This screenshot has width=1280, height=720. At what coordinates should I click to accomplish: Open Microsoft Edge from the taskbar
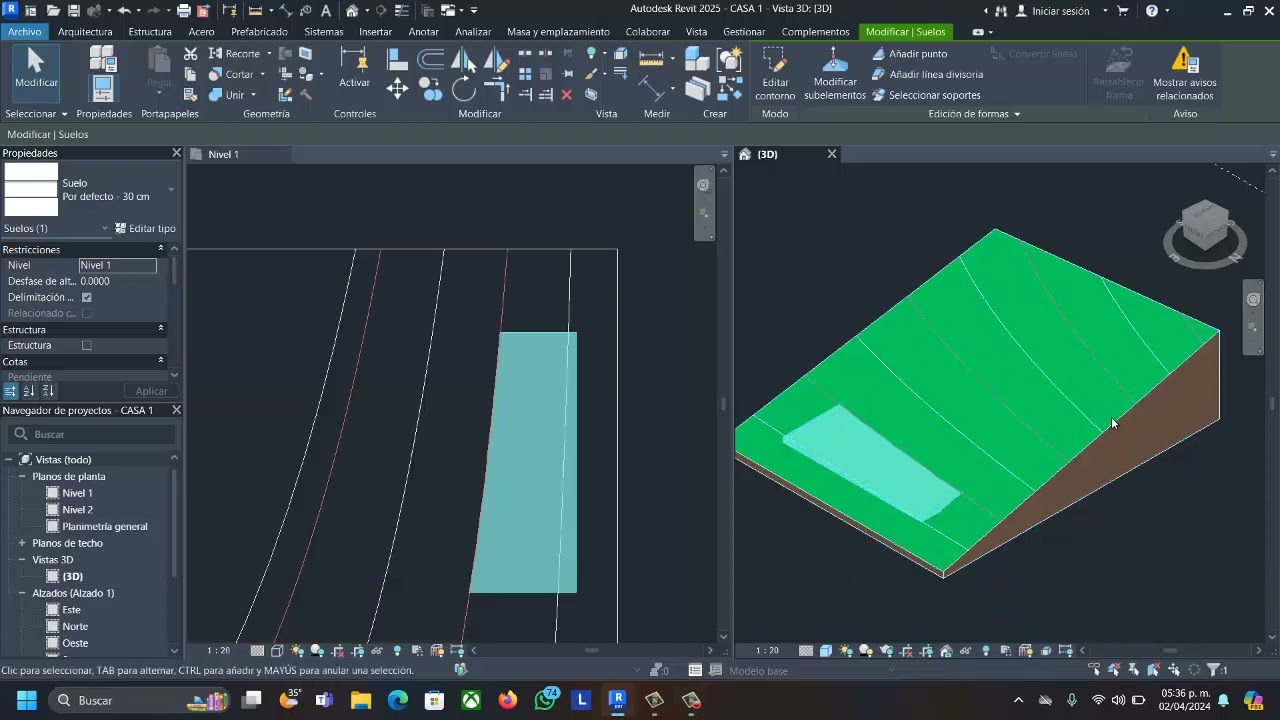398,700
